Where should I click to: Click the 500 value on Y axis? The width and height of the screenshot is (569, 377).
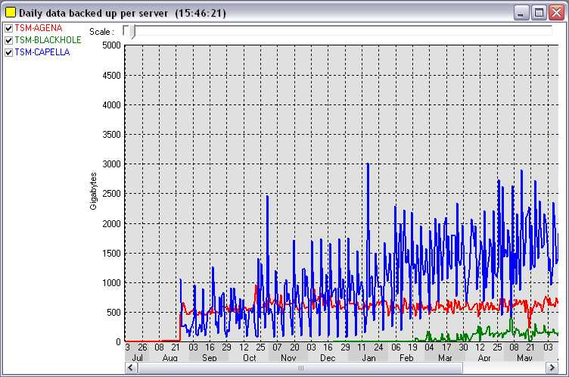click(114, 312)
